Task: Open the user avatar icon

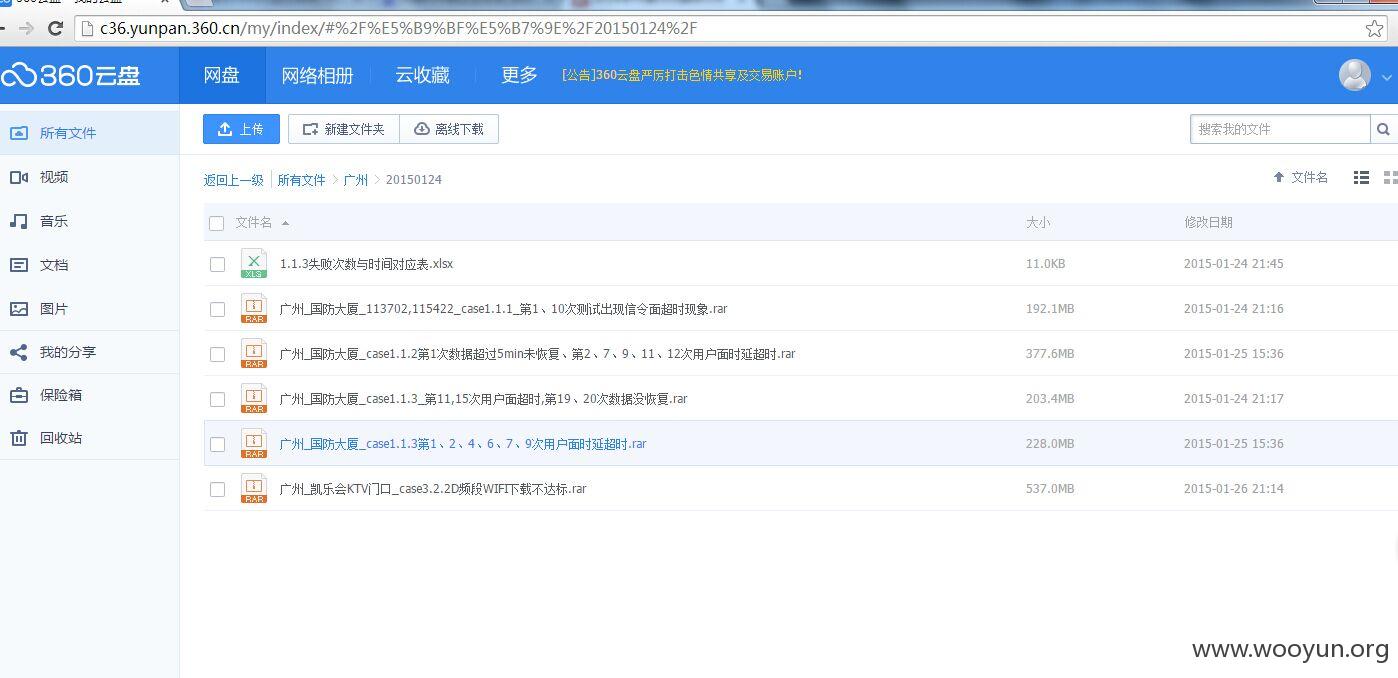Action: point(1354,75)
